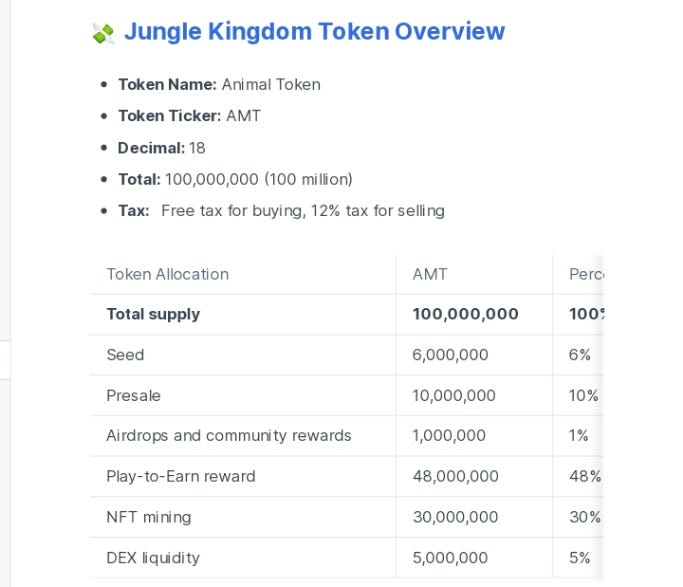Select the NFT mining row label

[148, 517]
